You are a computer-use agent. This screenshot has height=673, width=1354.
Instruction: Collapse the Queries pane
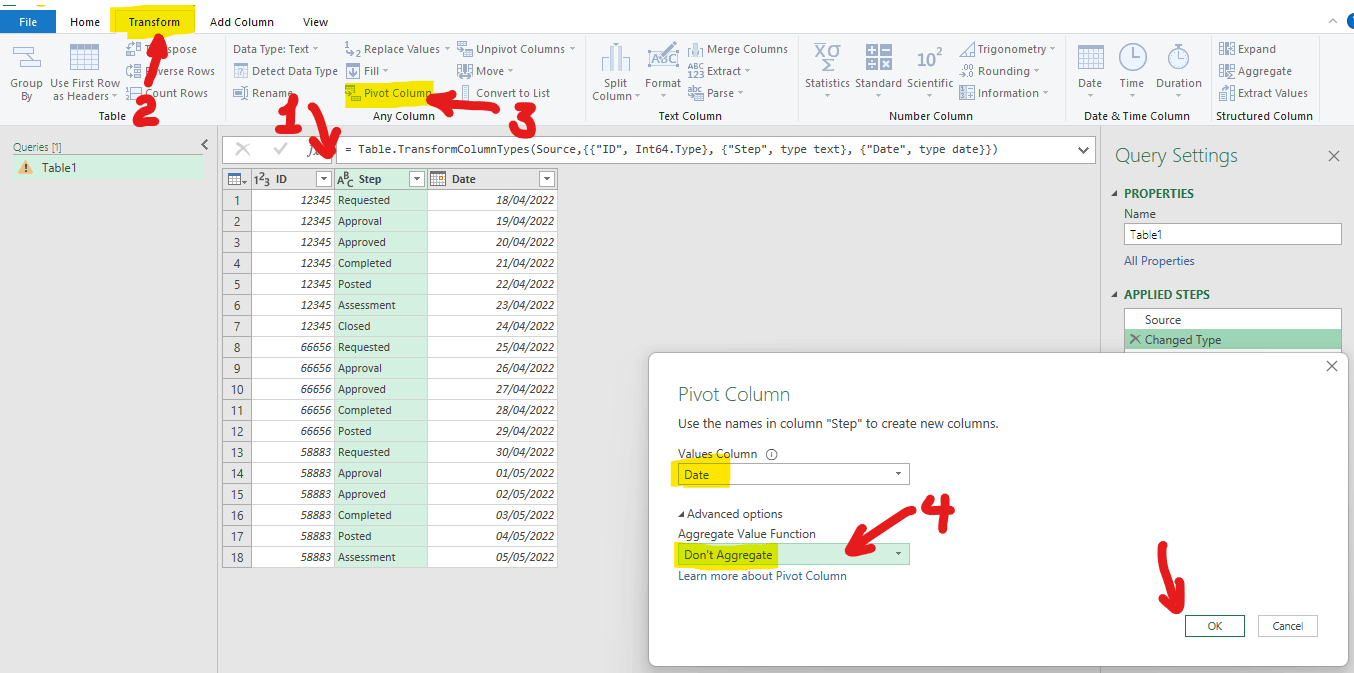pyautogui.click(x=205, y=145)
